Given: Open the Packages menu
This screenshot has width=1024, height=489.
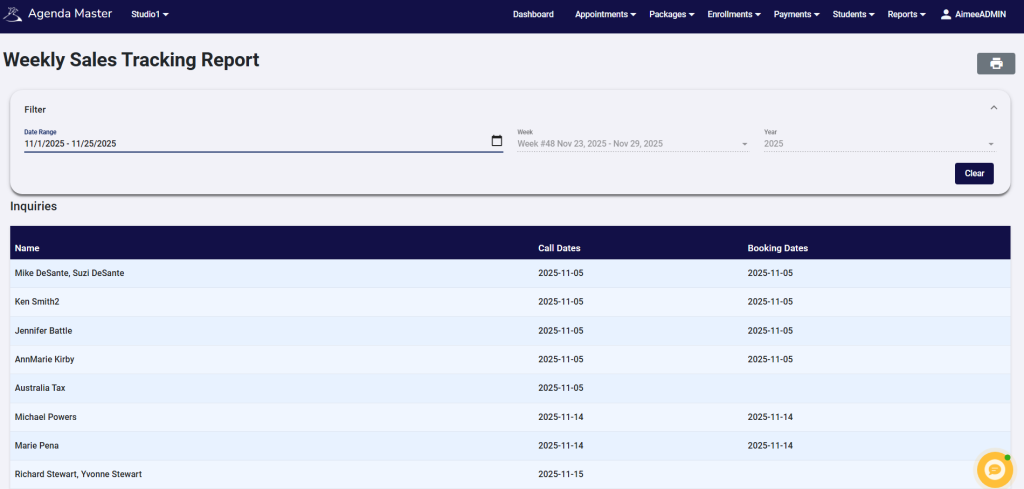Looking at the screenshot, I should [673, 15].
